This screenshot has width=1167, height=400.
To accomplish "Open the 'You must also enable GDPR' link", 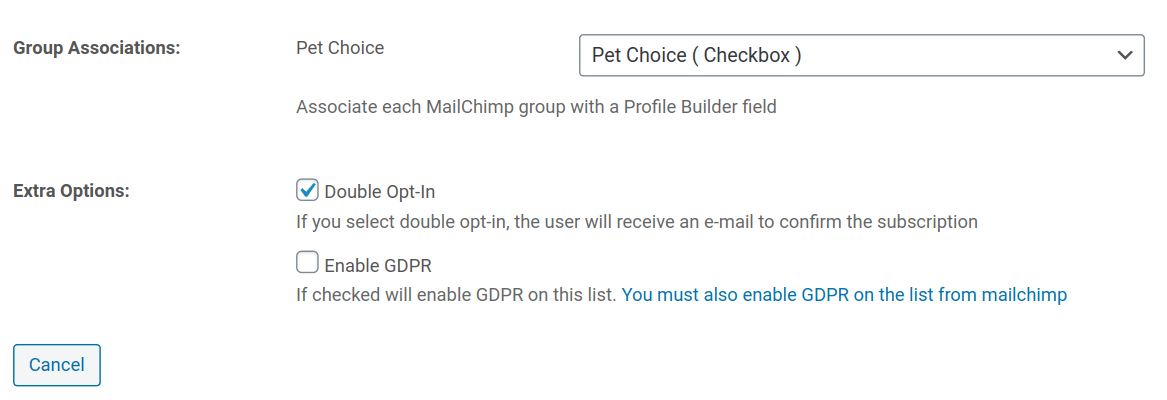I will 844,295.
